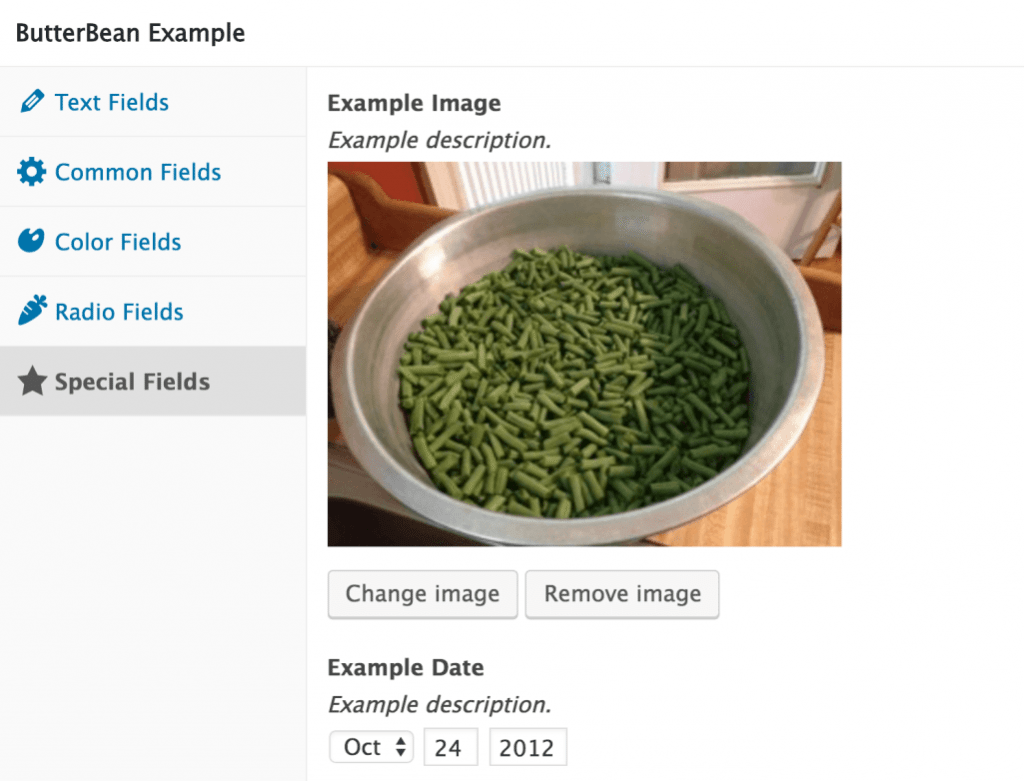Viewport: 1024px width, 781px height.
Task: Click the pencil icon beside Text Fields
Action: click(32, 102)
